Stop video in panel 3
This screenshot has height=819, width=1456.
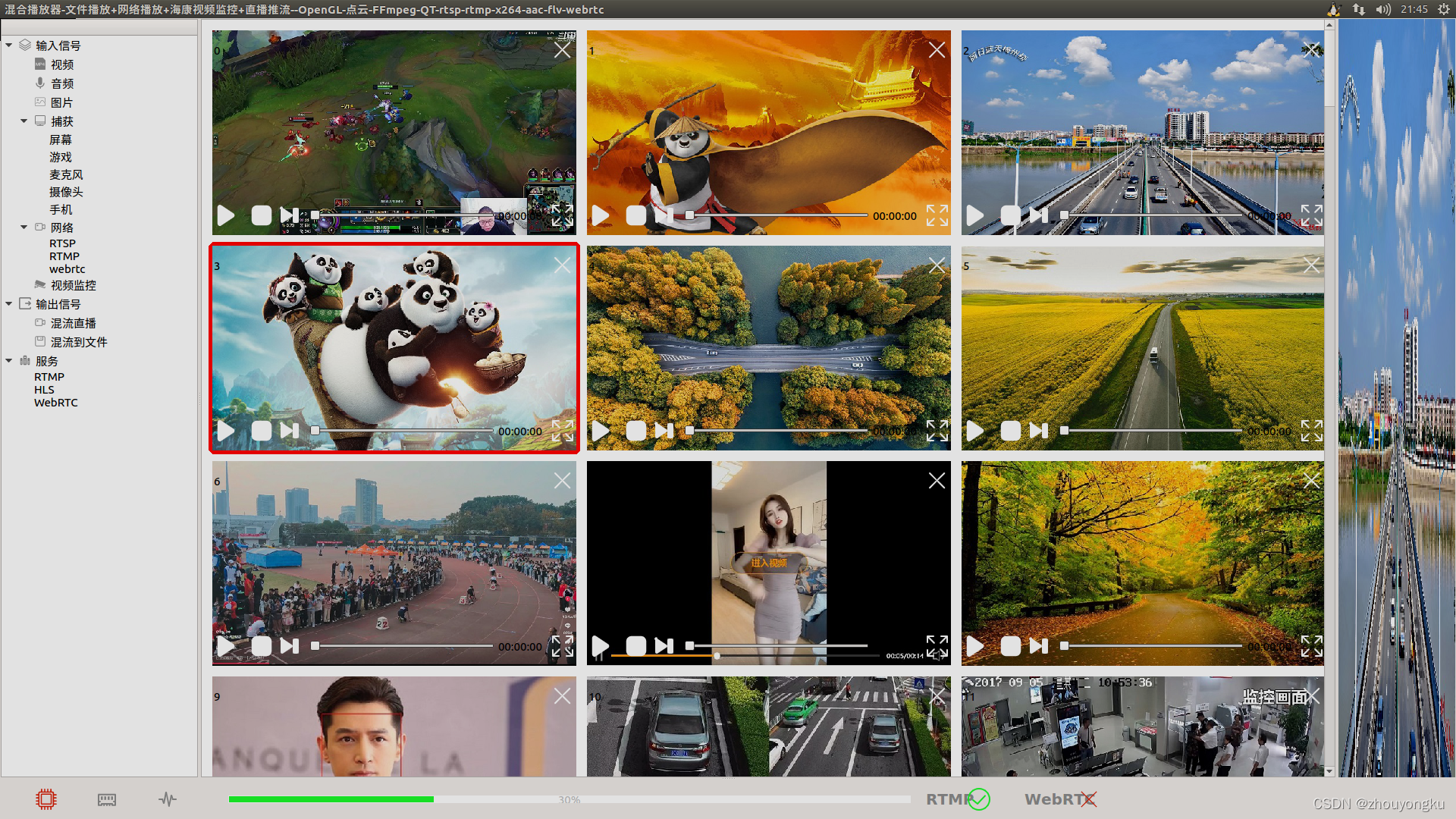click(x=261, y=431)
